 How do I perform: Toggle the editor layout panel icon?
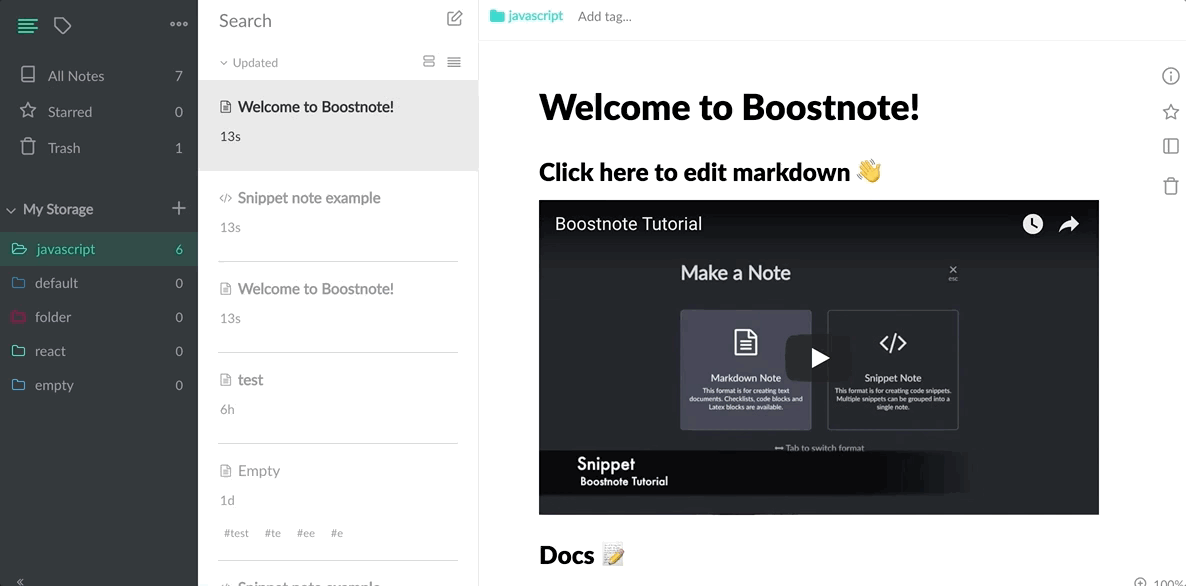[1170, 146]
